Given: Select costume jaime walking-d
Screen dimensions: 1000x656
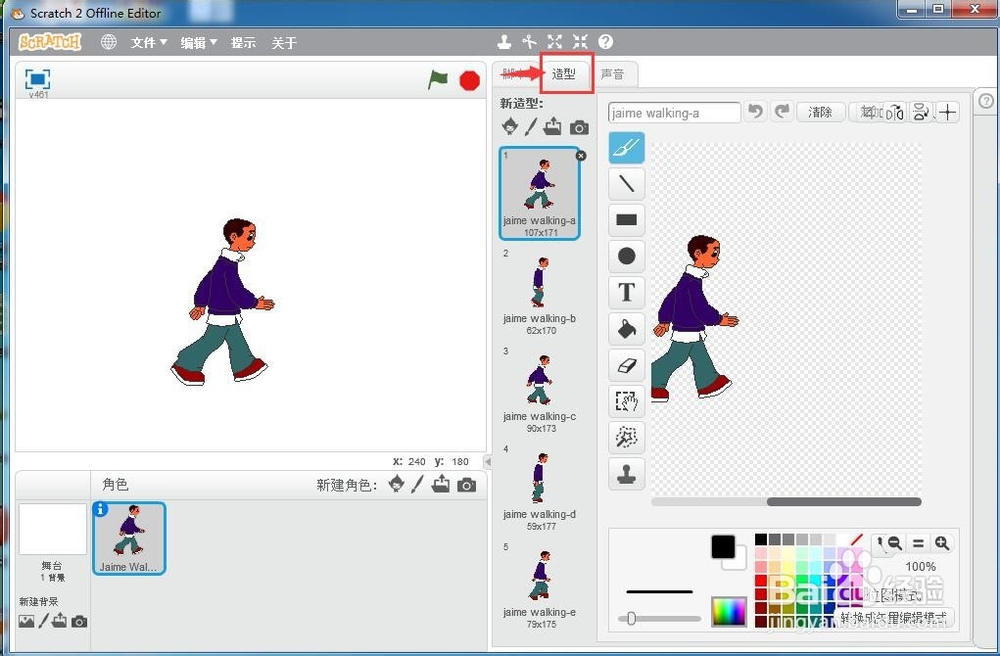Looking at the screenshot, I should click(540, 488).
